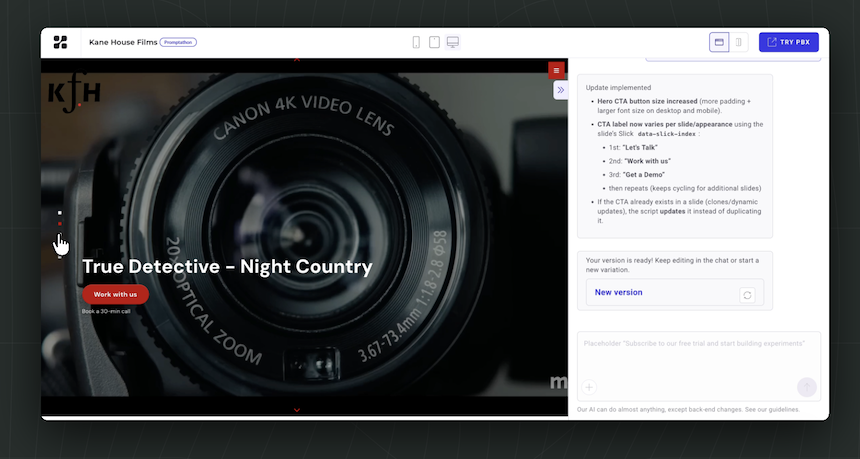Image resolution: width=860 pixels, height=459 pixels.
Task: Click the Kane House Films project name
Action: coord(123,42)
